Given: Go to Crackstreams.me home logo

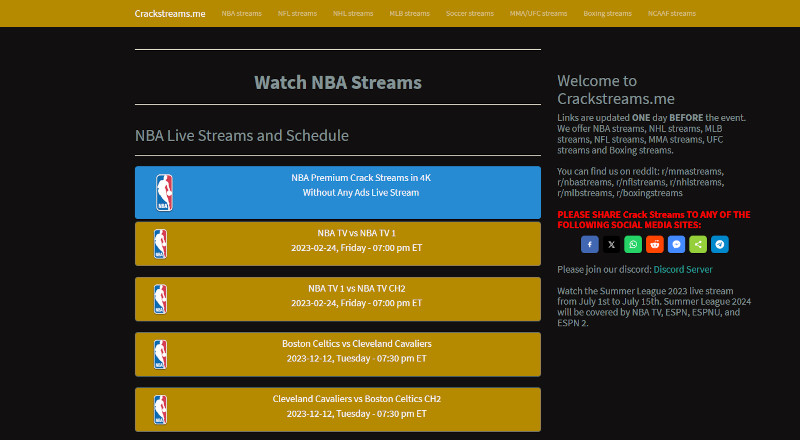Looking at the screenshot, I should point(170,14).
